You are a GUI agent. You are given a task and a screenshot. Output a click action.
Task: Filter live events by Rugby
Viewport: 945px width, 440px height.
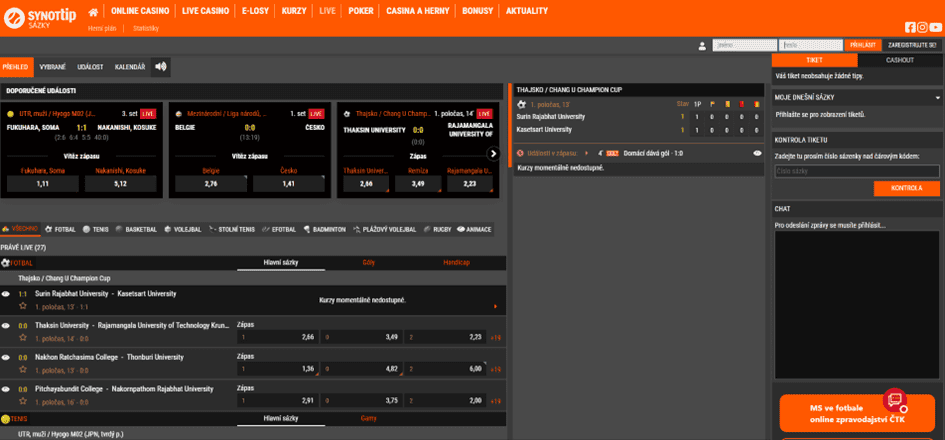point(438,230)
